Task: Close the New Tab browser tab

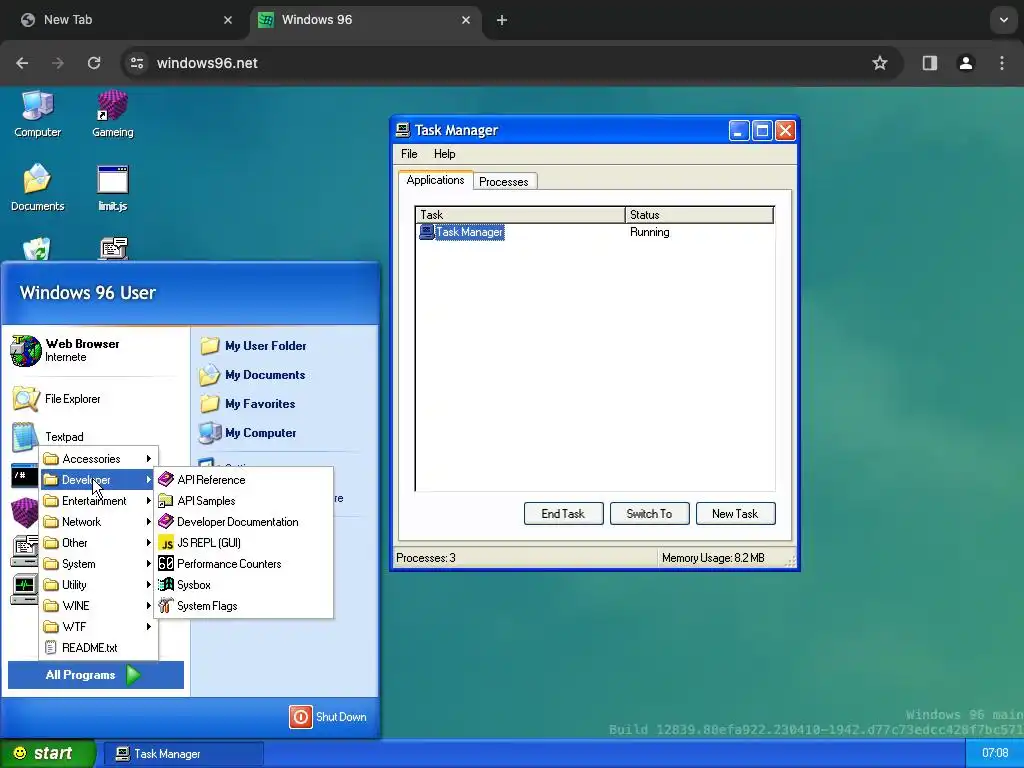Action: click(x=228, y=20)
